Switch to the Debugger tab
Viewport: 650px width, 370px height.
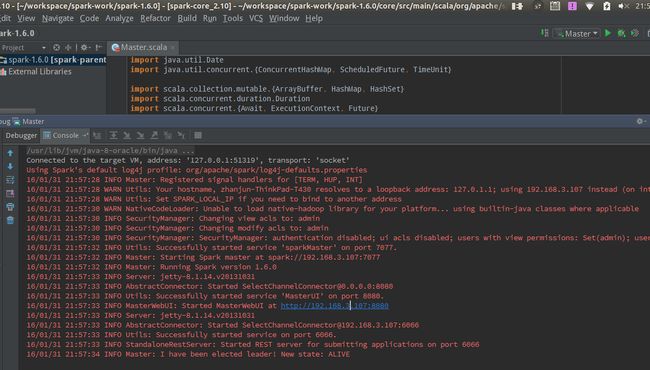click(x=21, y=135)
